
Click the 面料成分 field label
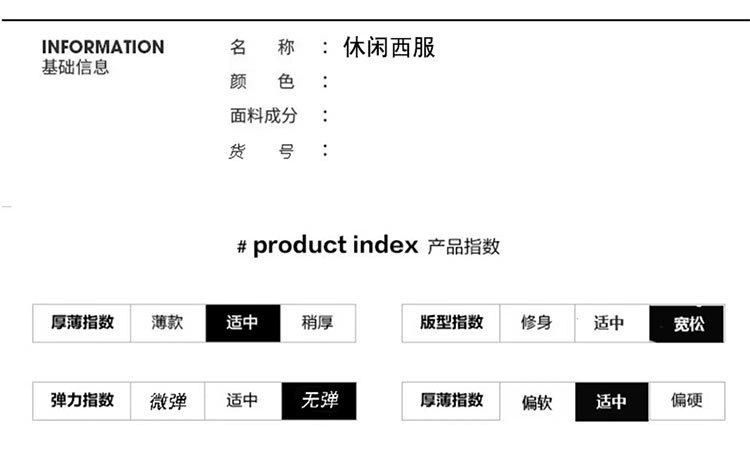coord(263,116)
